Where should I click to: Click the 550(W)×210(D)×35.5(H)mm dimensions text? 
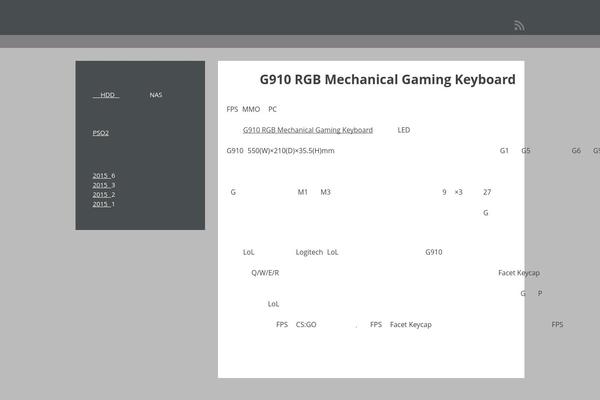291,151
